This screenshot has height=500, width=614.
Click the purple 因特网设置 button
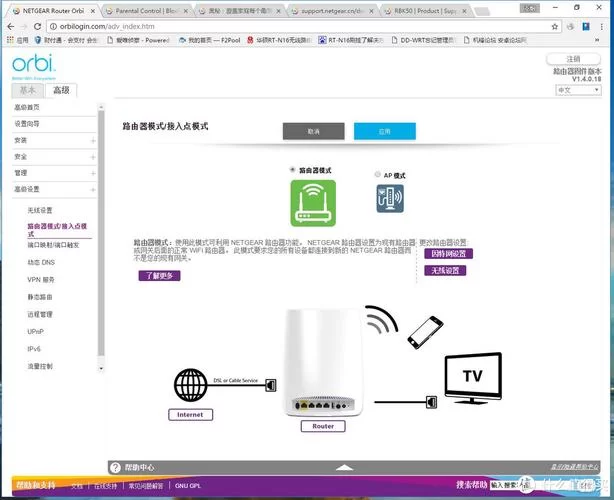coord(448,254)
